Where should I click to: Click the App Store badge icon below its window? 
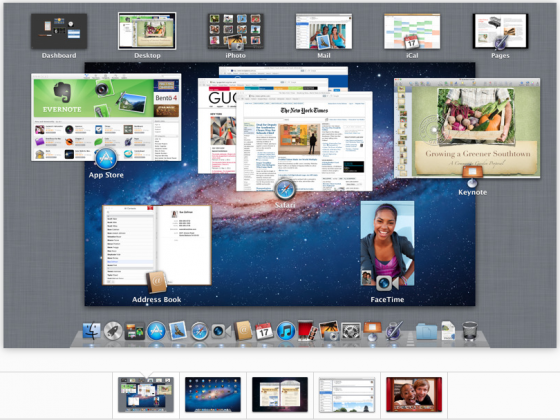(106, 158)
